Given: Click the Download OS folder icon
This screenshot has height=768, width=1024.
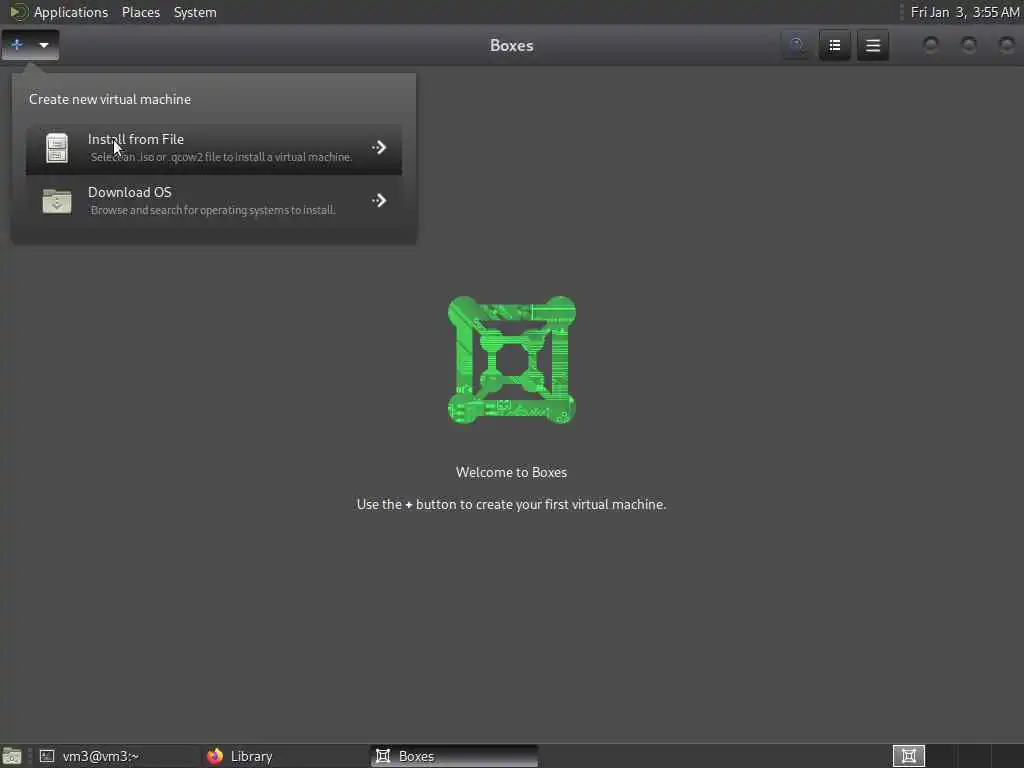Looking at the screenshot, I should (57, 201).
